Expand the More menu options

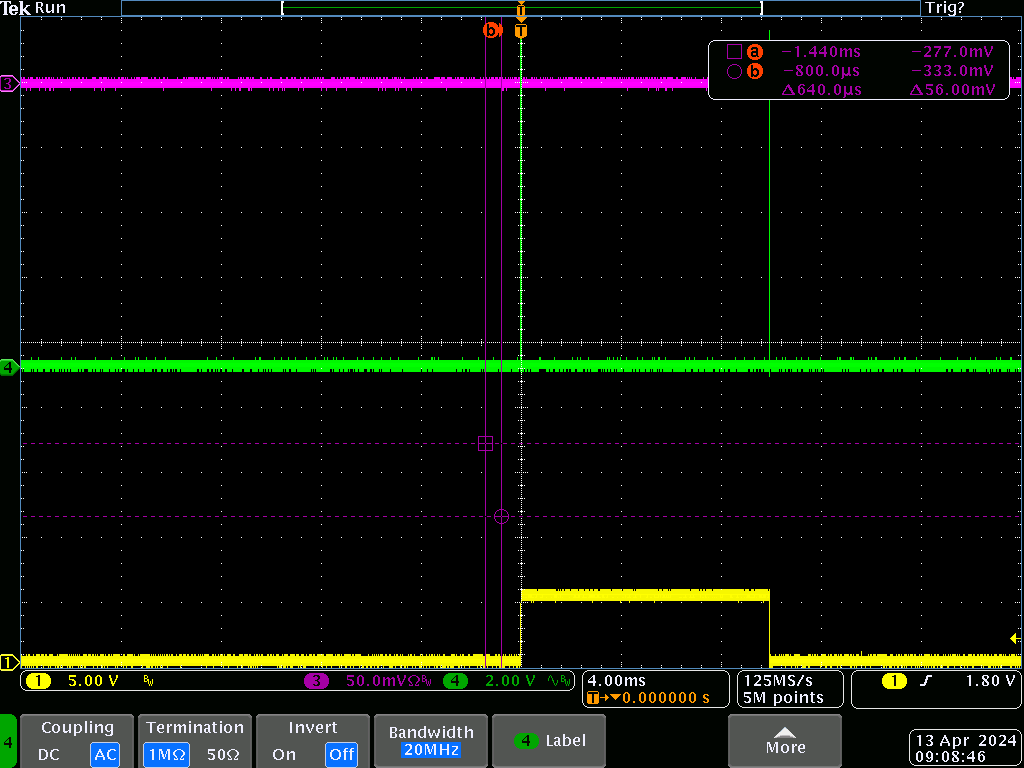(785, 741)
